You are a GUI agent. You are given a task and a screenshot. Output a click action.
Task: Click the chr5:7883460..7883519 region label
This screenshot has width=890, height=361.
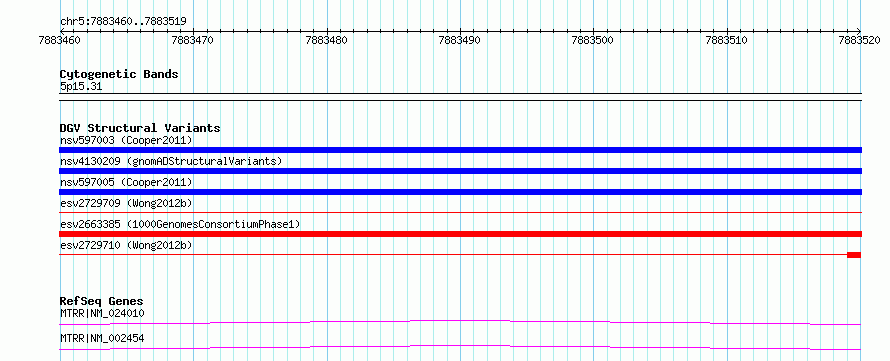(123, 22)
